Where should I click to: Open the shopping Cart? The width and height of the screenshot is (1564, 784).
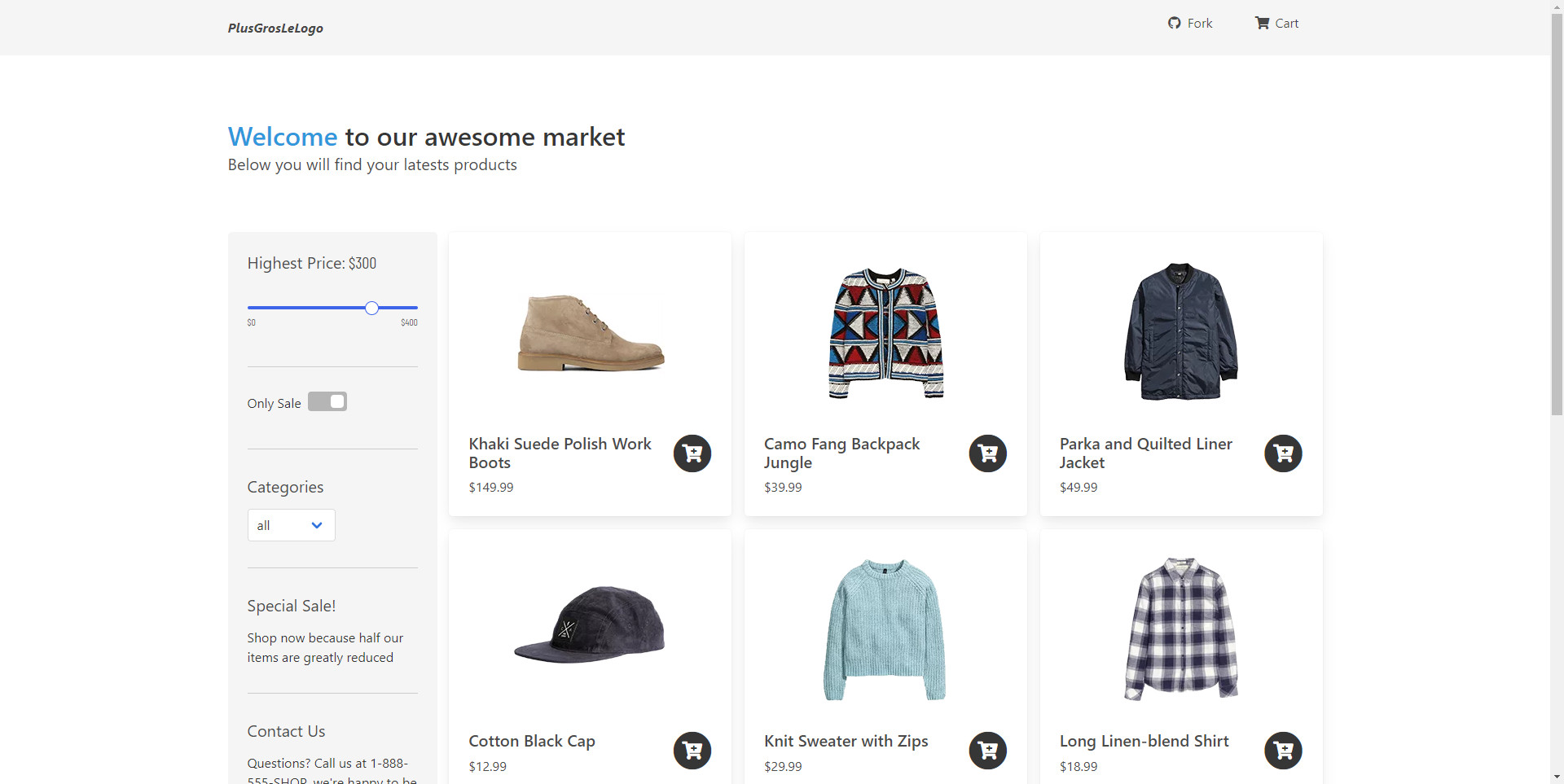coord(1276,23)
